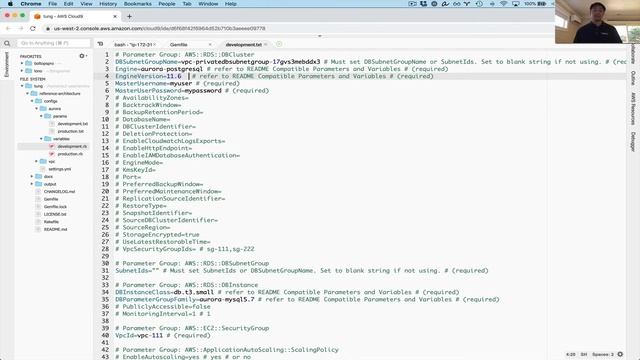
Task: Open the Chrome File menu
Action: pos(53,4)
